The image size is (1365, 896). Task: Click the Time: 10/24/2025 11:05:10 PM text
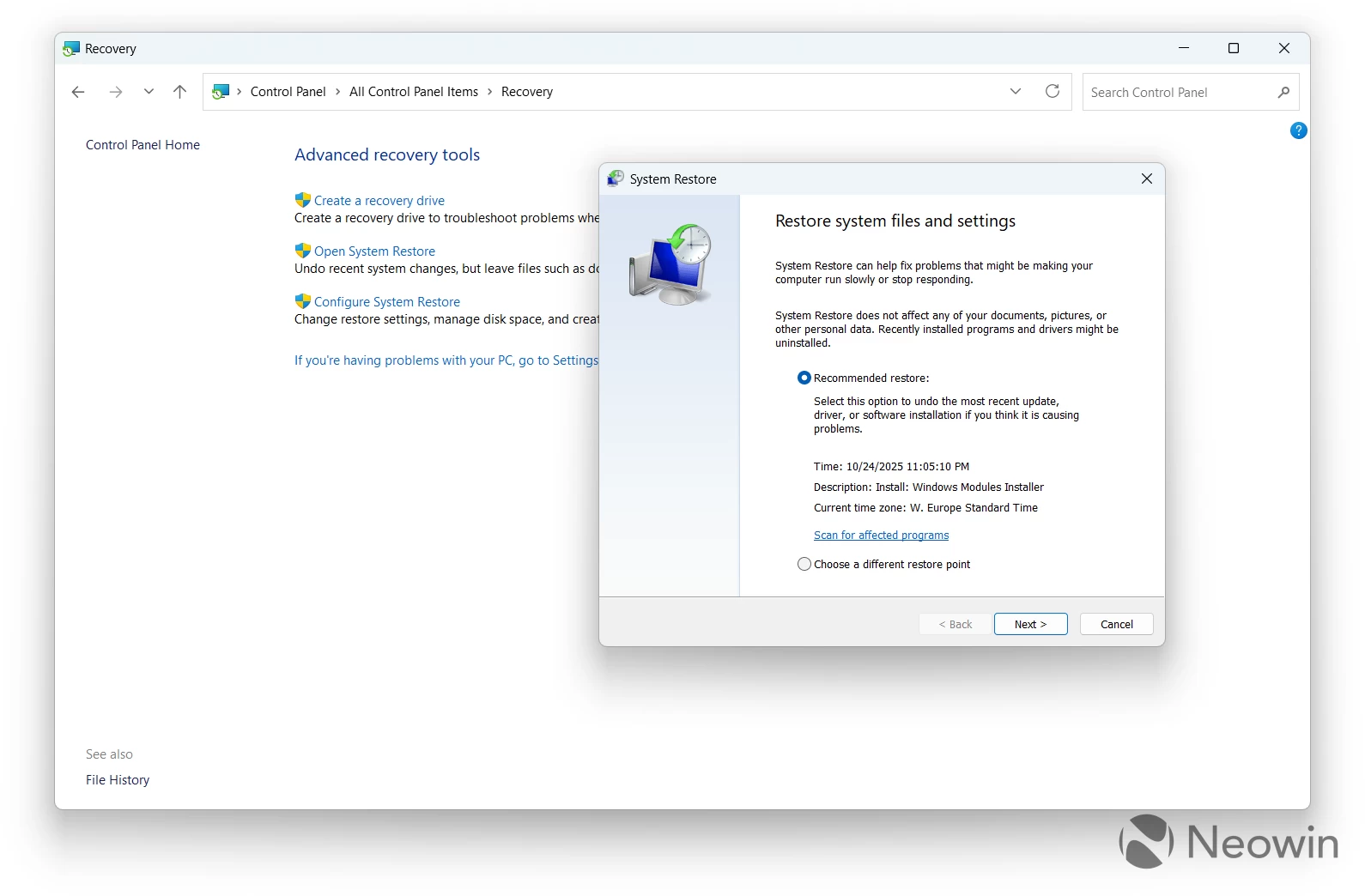pos(891,467)
